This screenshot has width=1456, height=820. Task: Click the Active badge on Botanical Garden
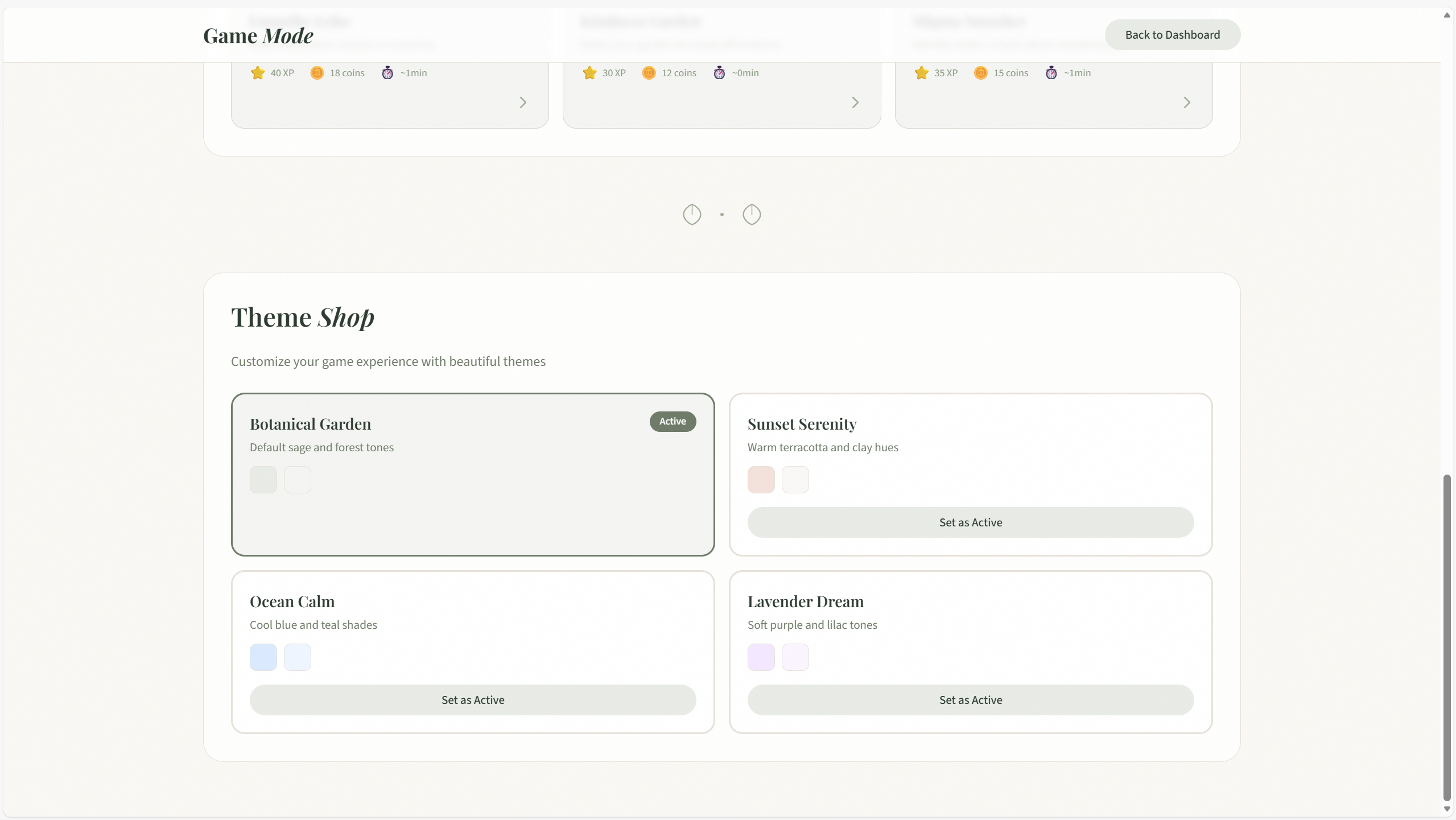pos(673,422)
